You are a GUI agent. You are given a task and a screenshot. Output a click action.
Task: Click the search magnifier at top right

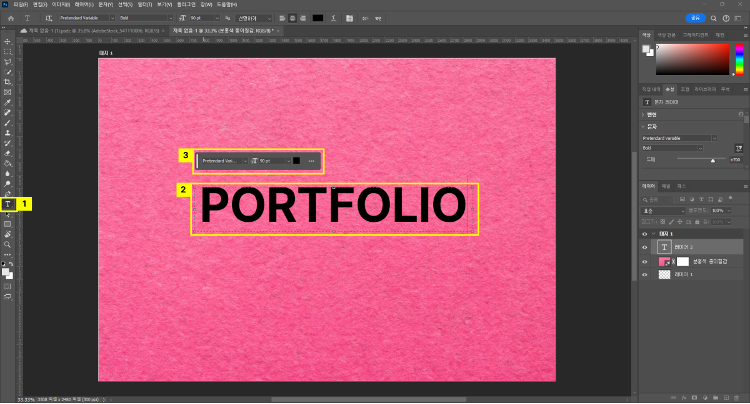coord(713,18)
